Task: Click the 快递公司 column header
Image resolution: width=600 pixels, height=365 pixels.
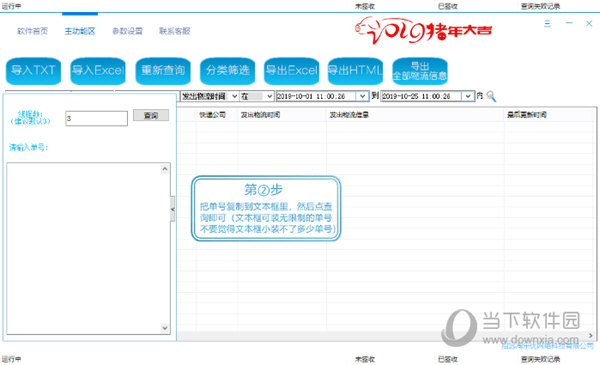Action: [x=212, y=115]
